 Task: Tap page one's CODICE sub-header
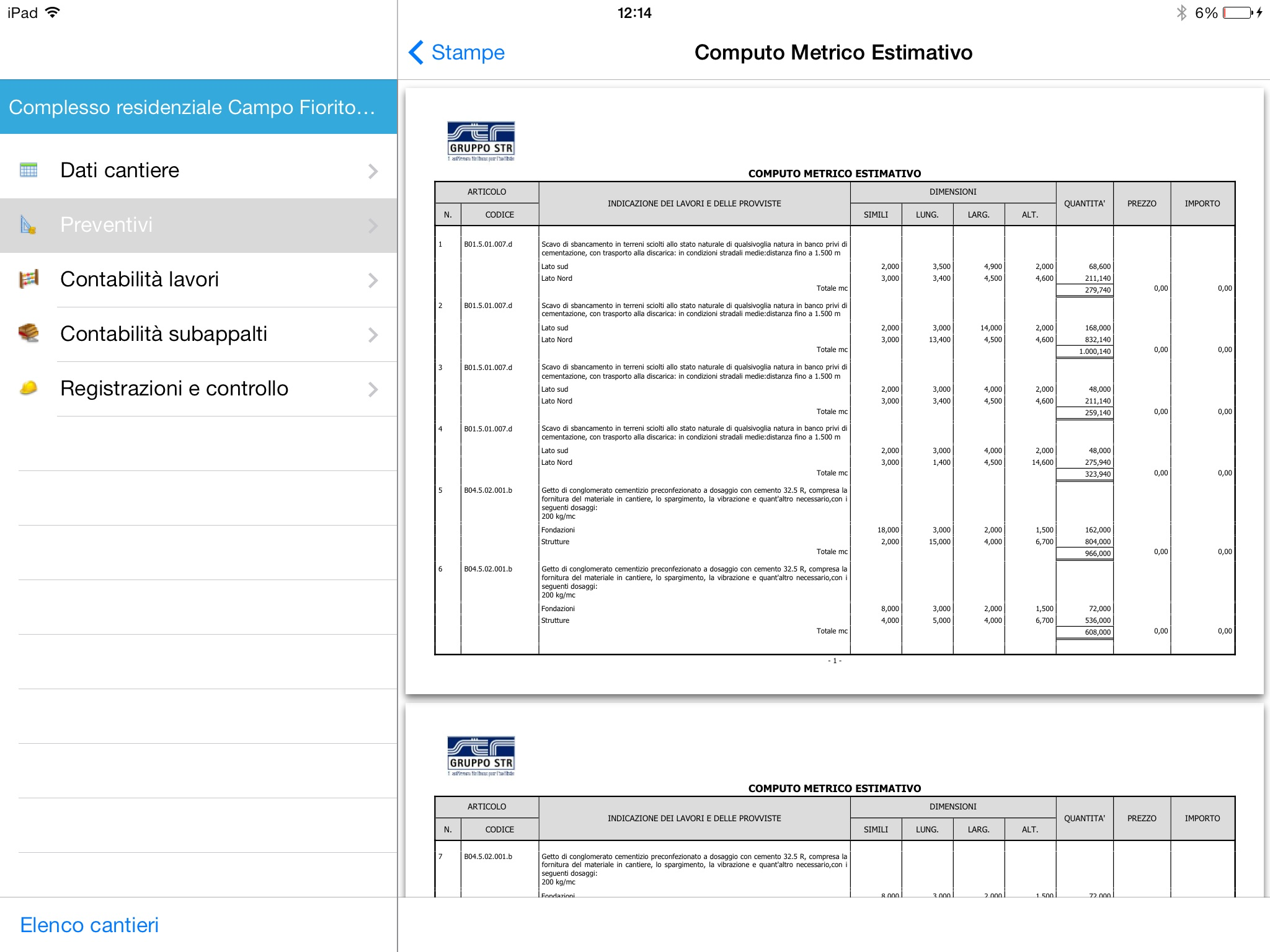coord(500,214)
